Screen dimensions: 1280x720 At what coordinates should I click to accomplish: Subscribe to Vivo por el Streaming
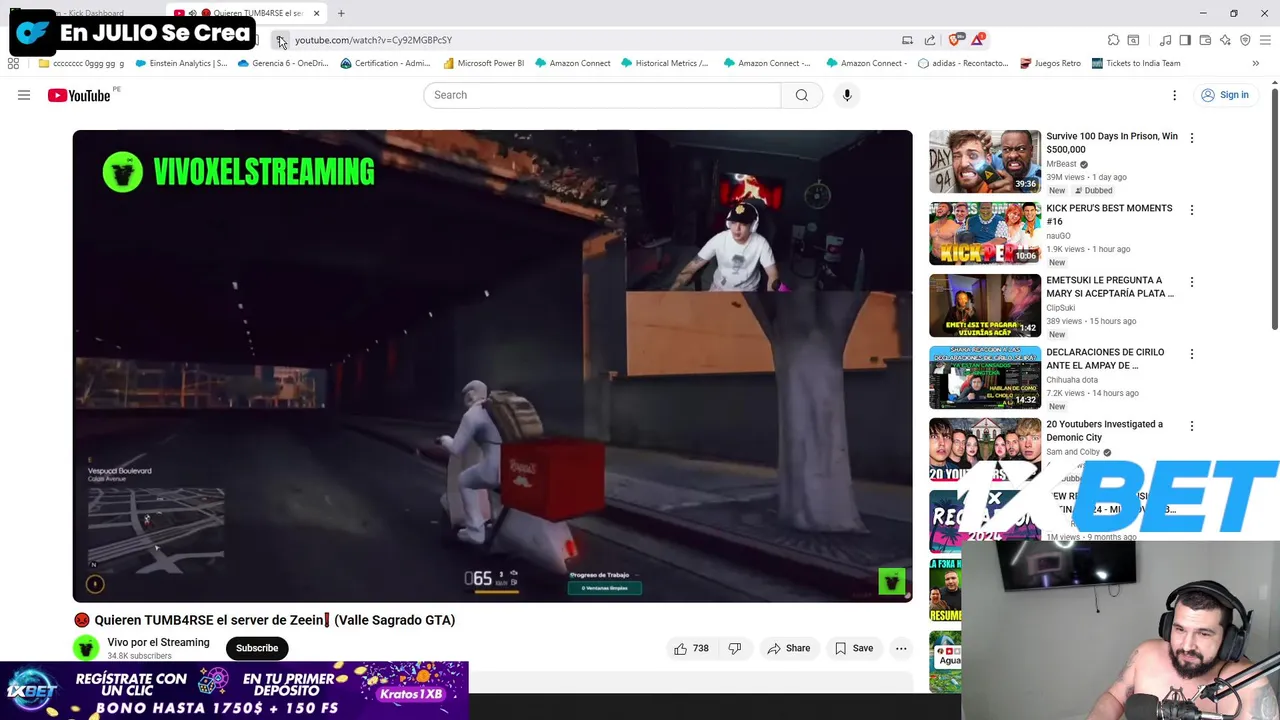coord(257,648)
